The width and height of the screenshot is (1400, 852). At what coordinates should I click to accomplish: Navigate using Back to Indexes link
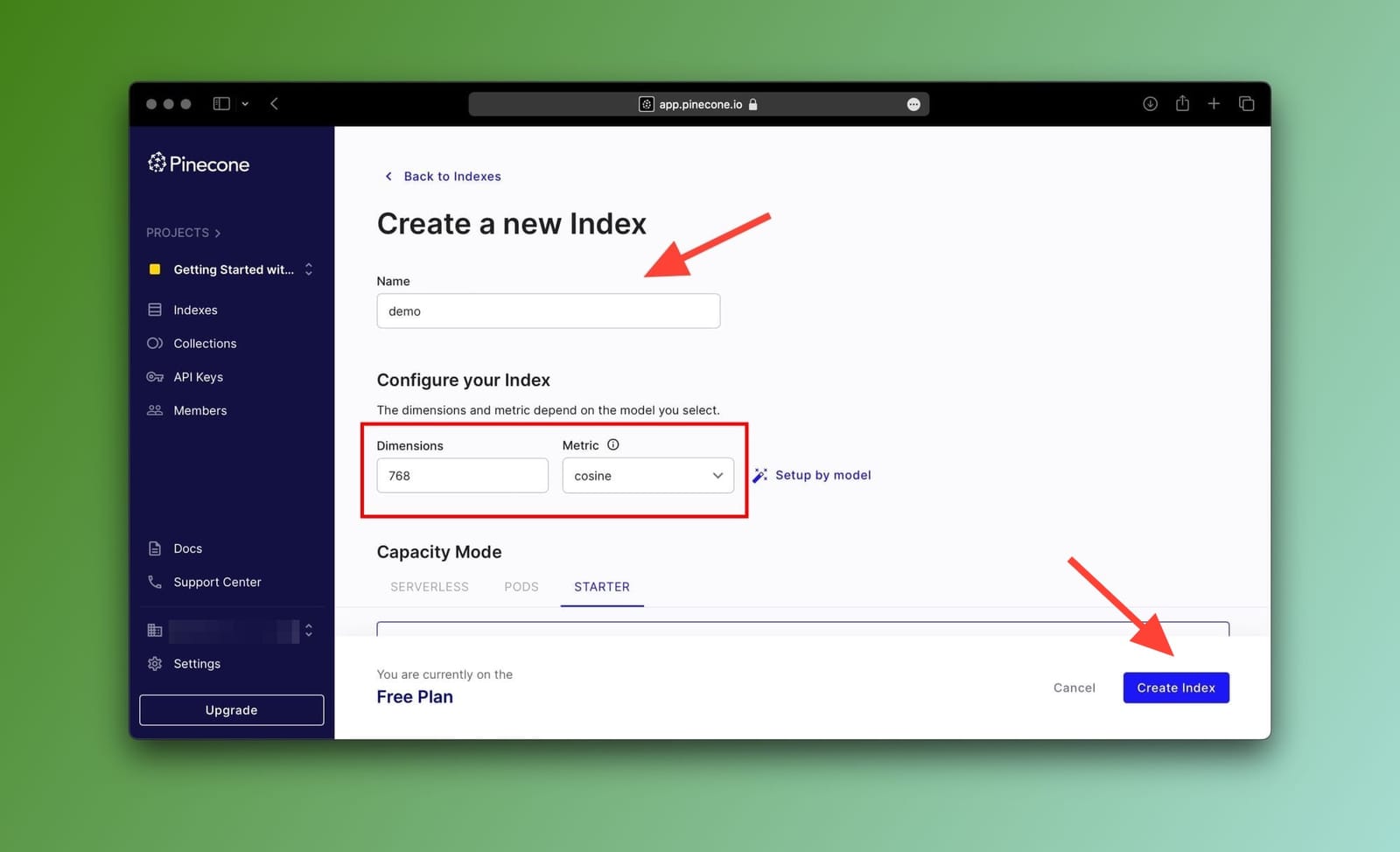(451, 176)
